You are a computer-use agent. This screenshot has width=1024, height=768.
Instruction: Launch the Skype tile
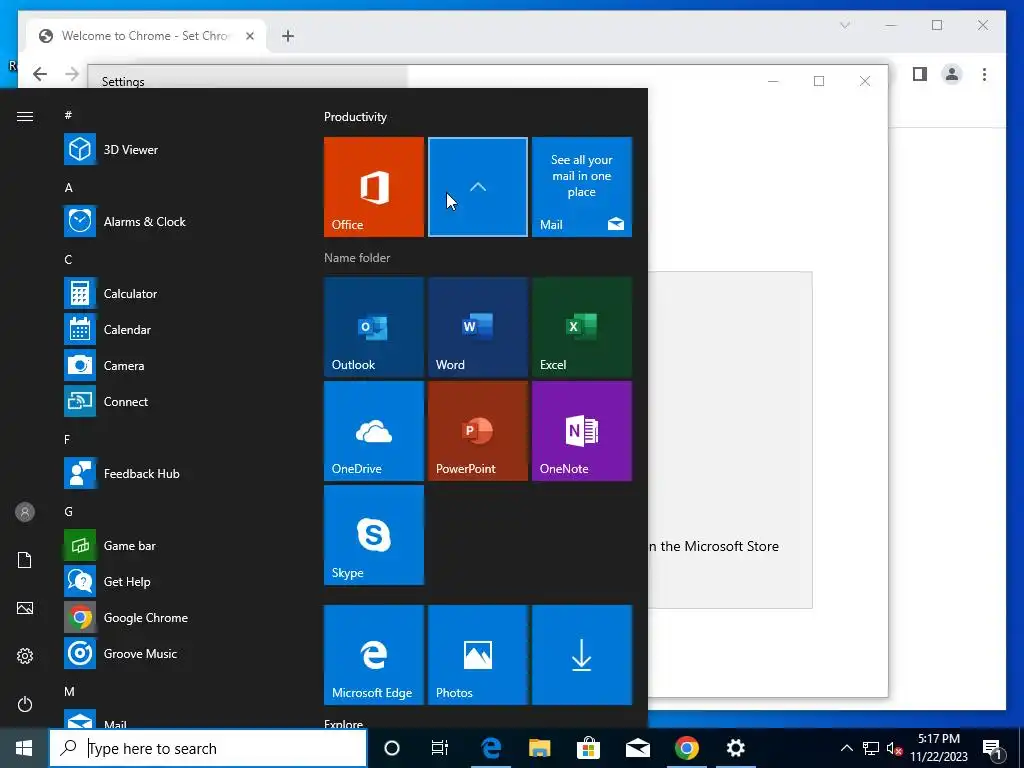pos(374,535)
